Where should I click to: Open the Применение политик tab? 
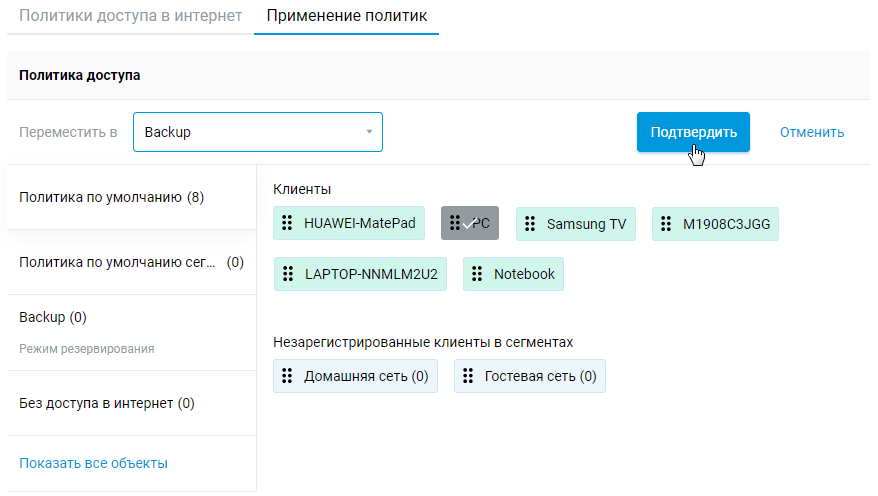pos(346,16)
